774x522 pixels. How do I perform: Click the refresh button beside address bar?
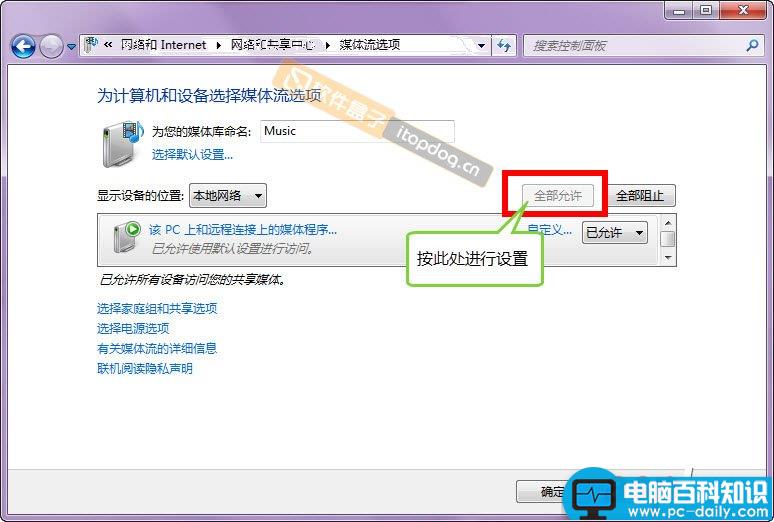pos(504,46)
